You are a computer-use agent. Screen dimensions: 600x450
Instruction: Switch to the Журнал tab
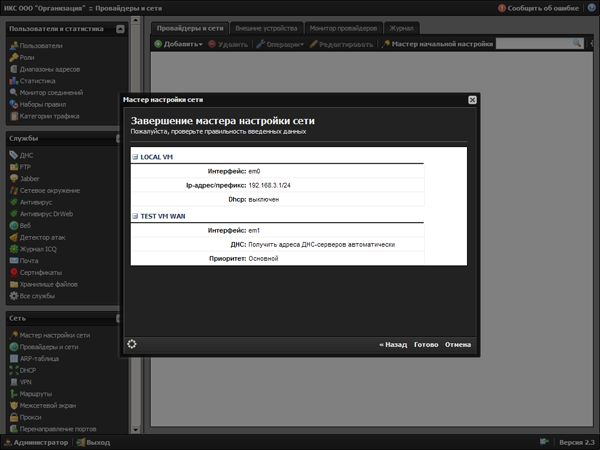tap(401, 28)
